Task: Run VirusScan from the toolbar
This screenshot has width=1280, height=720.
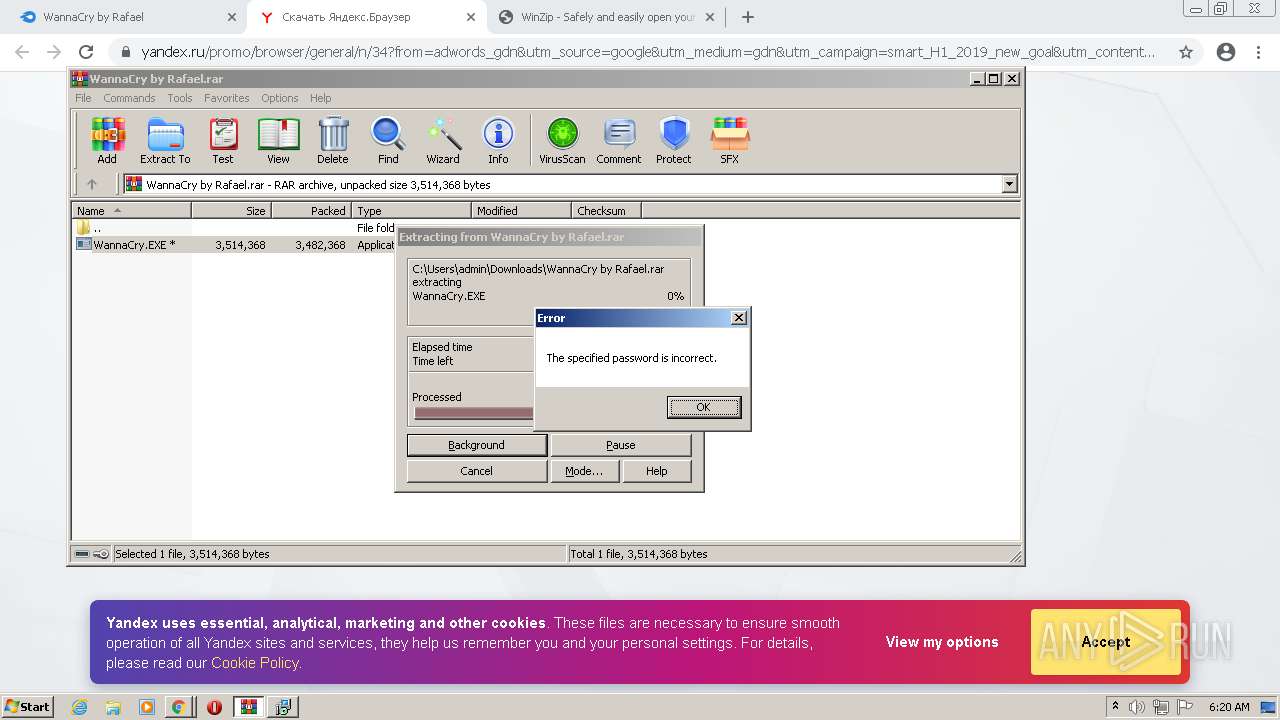Action: 562,140
